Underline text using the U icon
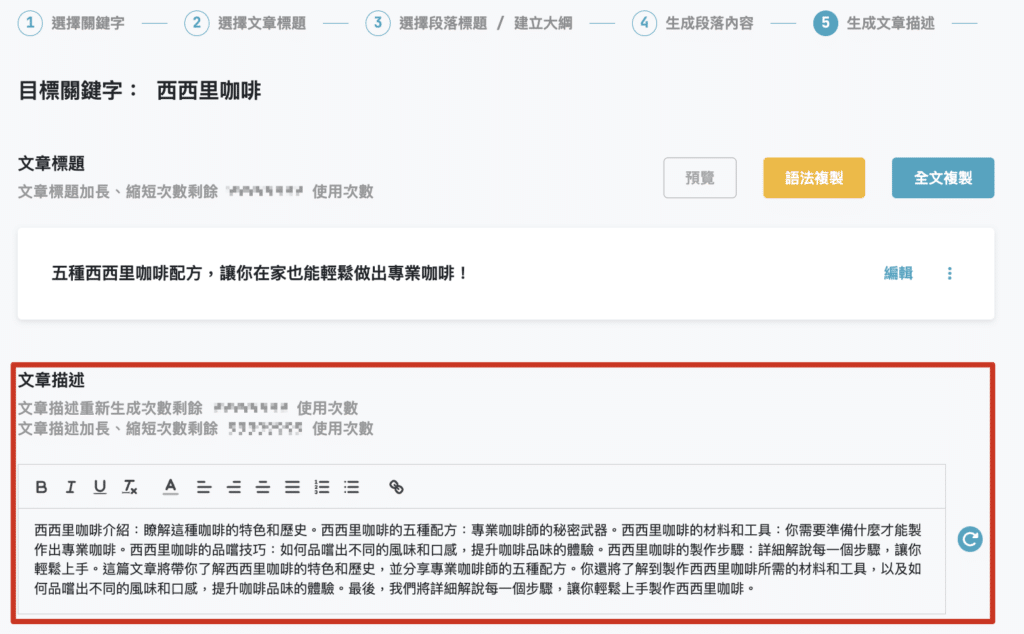Screen dimensions: 1024x634 point(100,487)
